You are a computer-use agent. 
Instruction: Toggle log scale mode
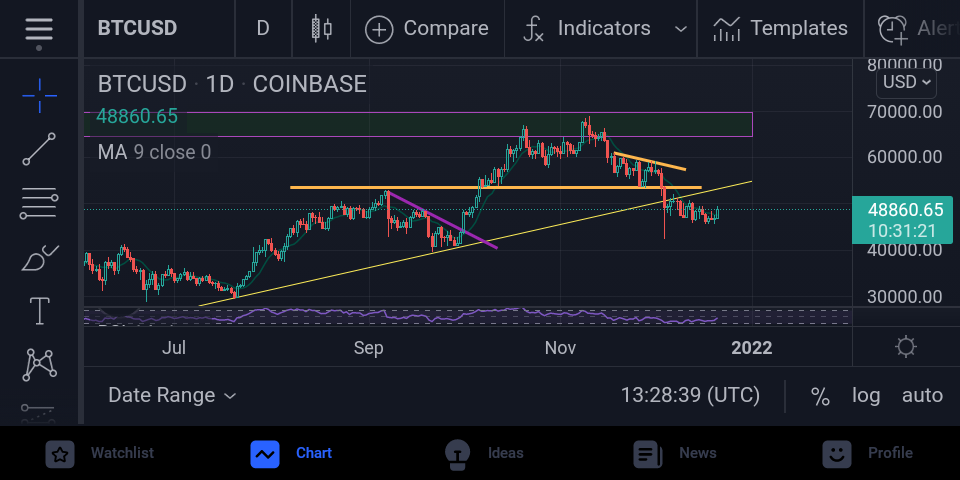[x=866, y=396]
